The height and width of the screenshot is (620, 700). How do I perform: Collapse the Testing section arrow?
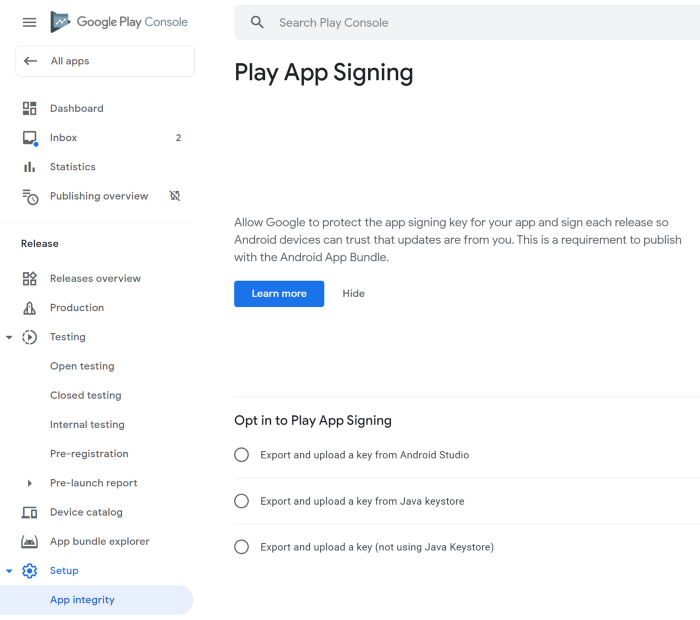pos(9,337)
